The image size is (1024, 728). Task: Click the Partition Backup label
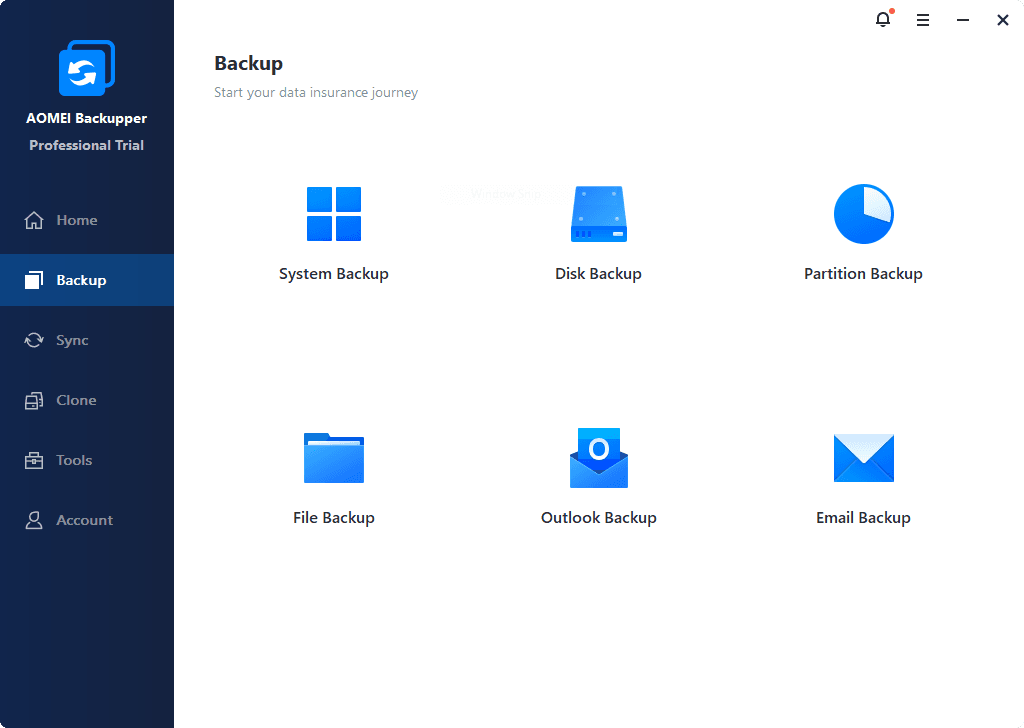point(863,274)
